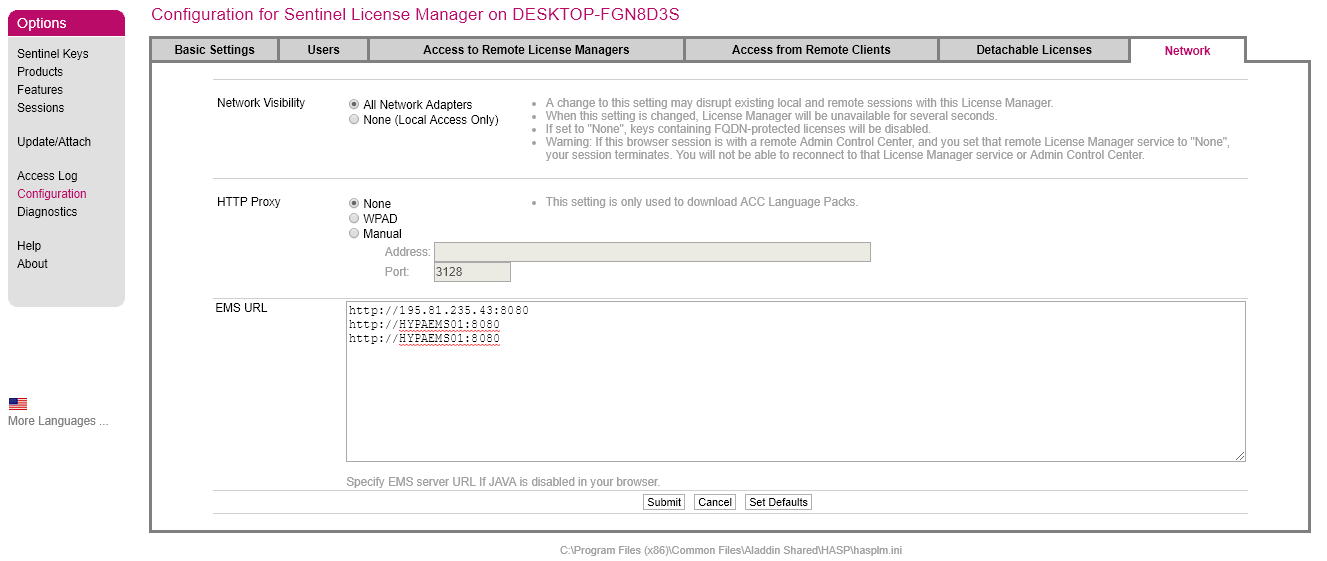
Task: Submit the configuration changes
Action: 664,502
